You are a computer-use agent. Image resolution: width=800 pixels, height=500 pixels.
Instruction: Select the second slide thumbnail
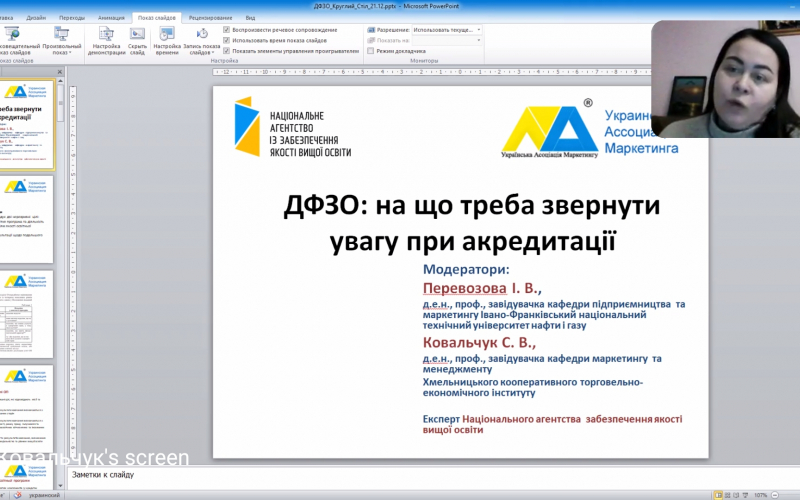(x=26, y=219)
